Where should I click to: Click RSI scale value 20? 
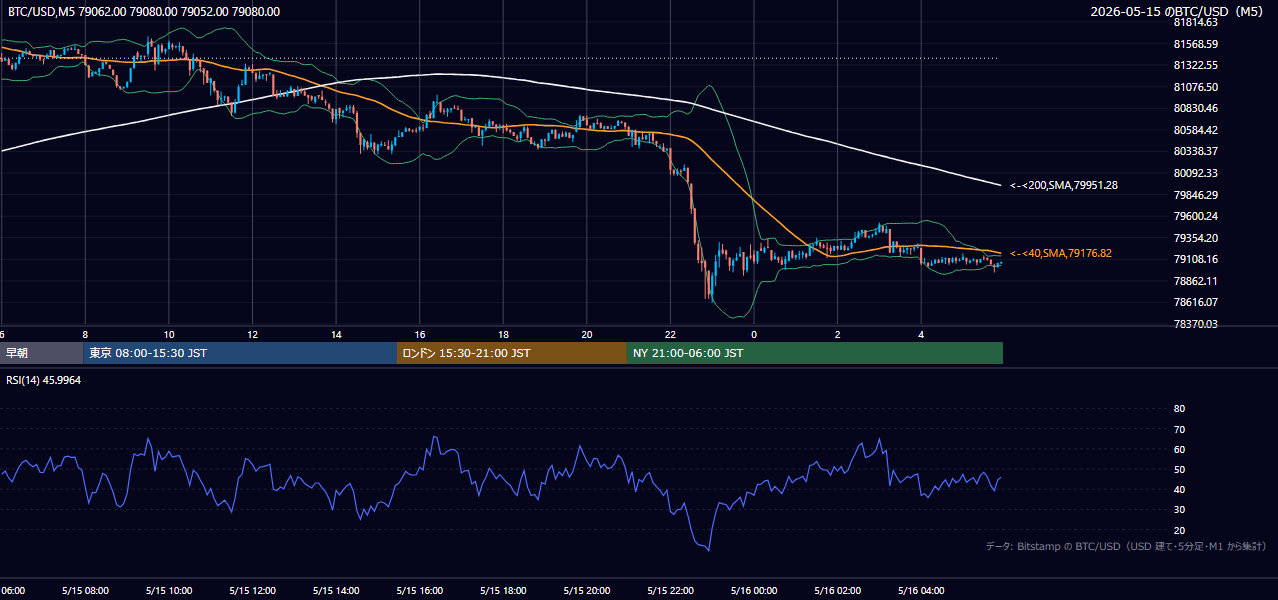click(x=1179, y=530)
